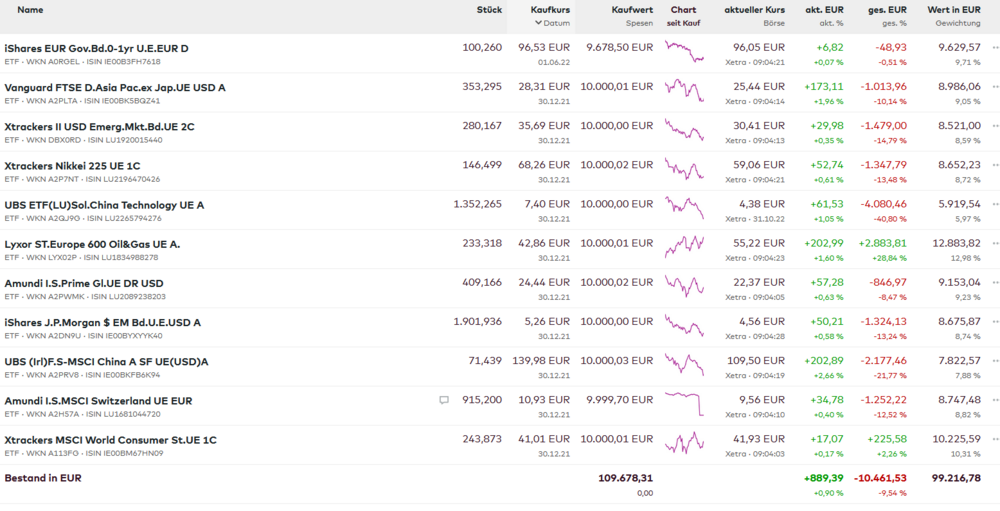Open the three-dot menu for Xtrackers Nikkei 225

(x=995, y=164)
